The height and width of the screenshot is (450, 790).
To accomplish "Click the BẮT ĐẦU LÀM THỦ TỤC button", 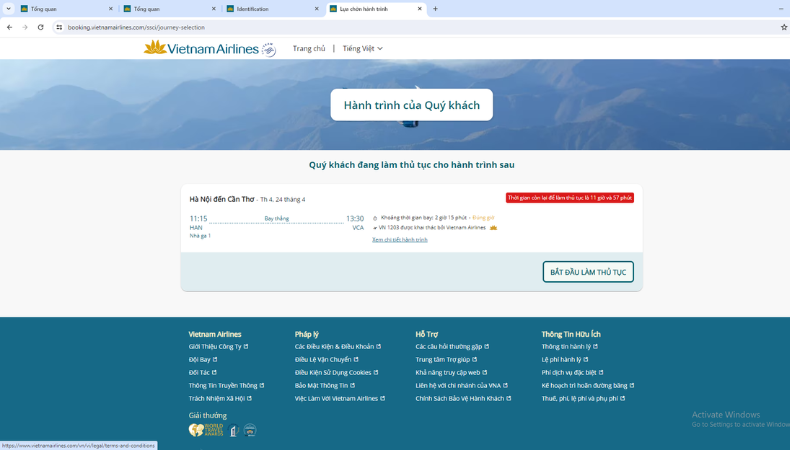I will (588, 272).
